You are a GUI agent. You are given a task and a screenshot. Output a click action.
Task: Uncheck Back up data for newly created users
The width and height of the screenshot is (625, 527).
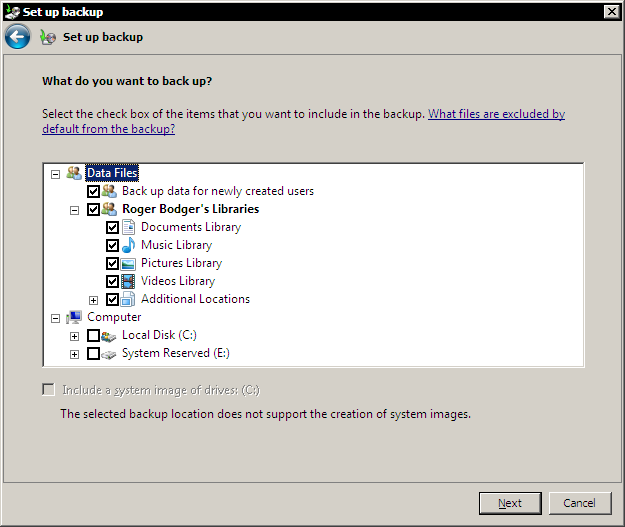(x=93, y=191)
